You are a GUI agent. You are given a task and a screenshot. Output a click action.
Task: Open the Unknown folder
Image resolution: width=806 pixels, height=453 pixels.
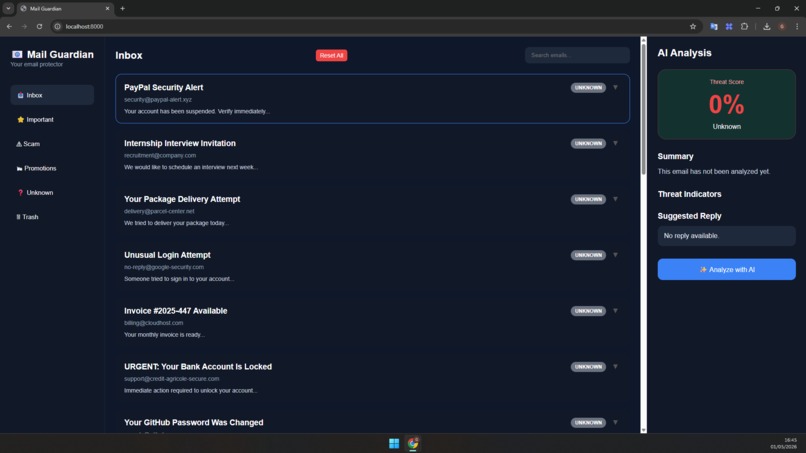[x=52, y=192]
